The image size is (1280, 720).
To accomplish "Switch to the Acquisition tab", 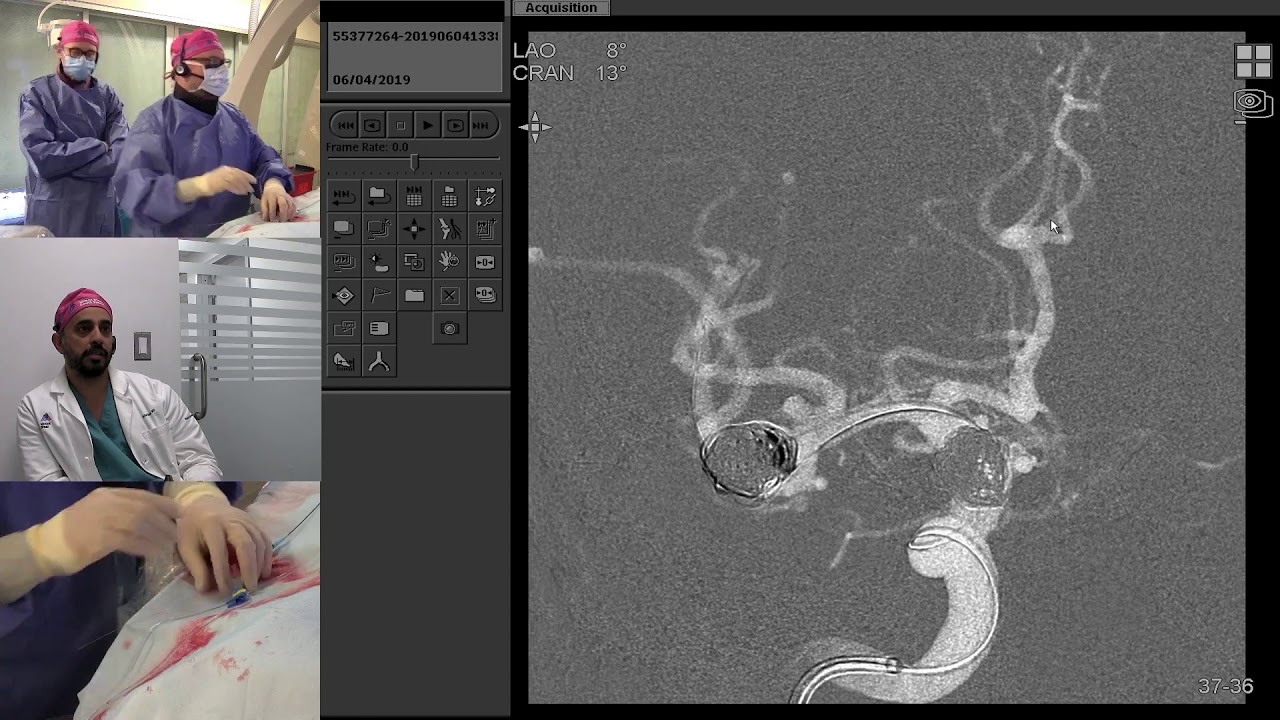I will [561, 8].
